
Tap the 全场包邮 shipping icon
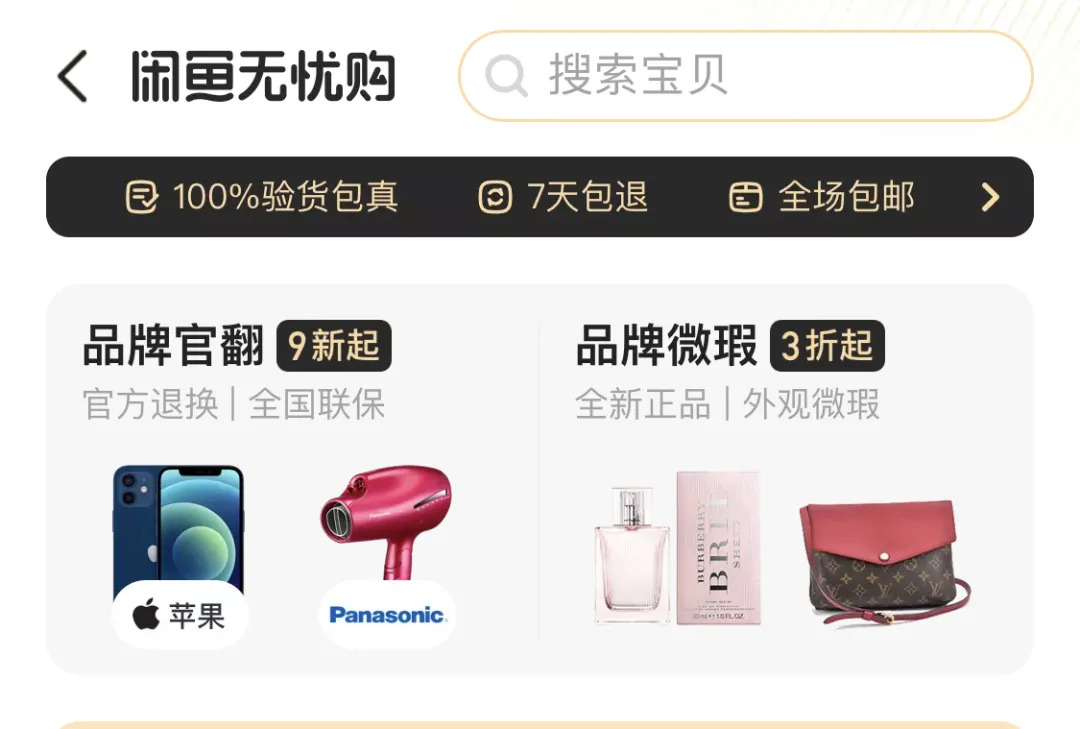tap(746, 197)
